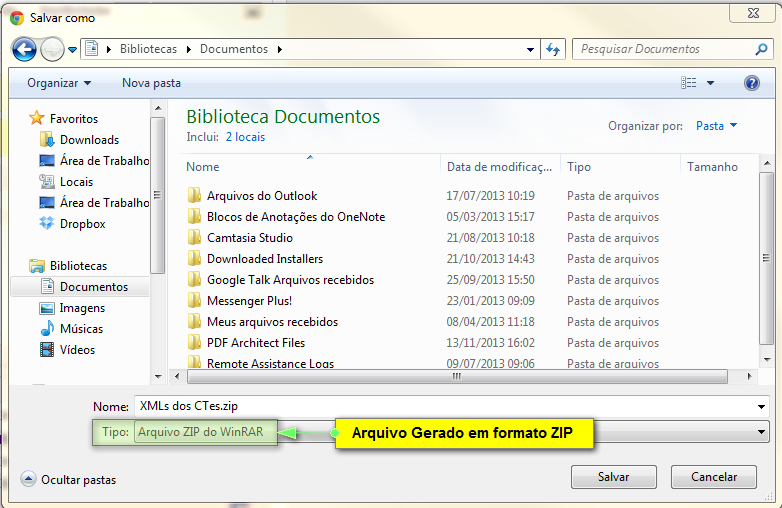Close the Salvar como dialog
This screenshot has width=782, height=508.
point(753,13)
